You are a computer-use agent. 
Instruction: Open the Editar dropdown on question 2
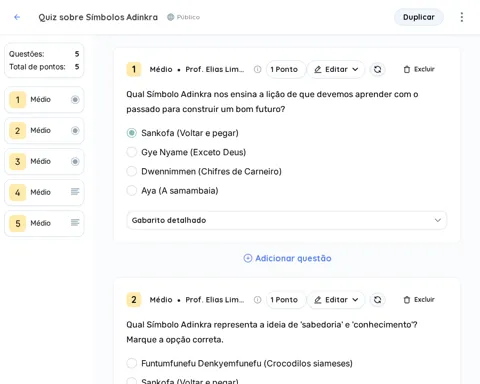click(336, 300)
